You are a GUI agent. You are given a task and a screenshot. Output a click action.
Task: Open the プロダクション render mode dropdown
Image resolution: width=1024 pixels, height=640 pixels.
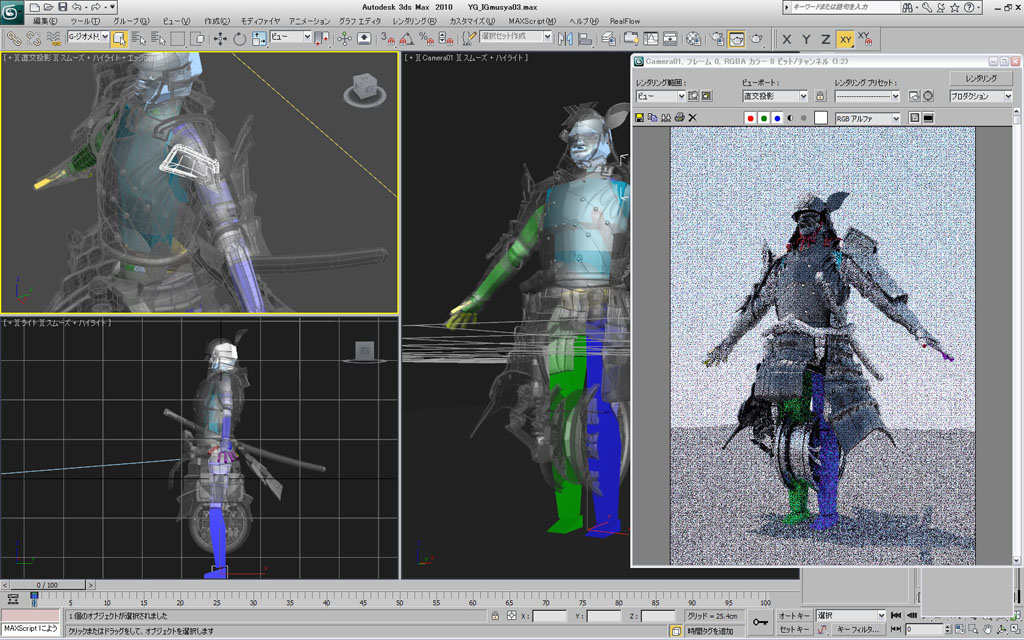(x=1007, y=96)
